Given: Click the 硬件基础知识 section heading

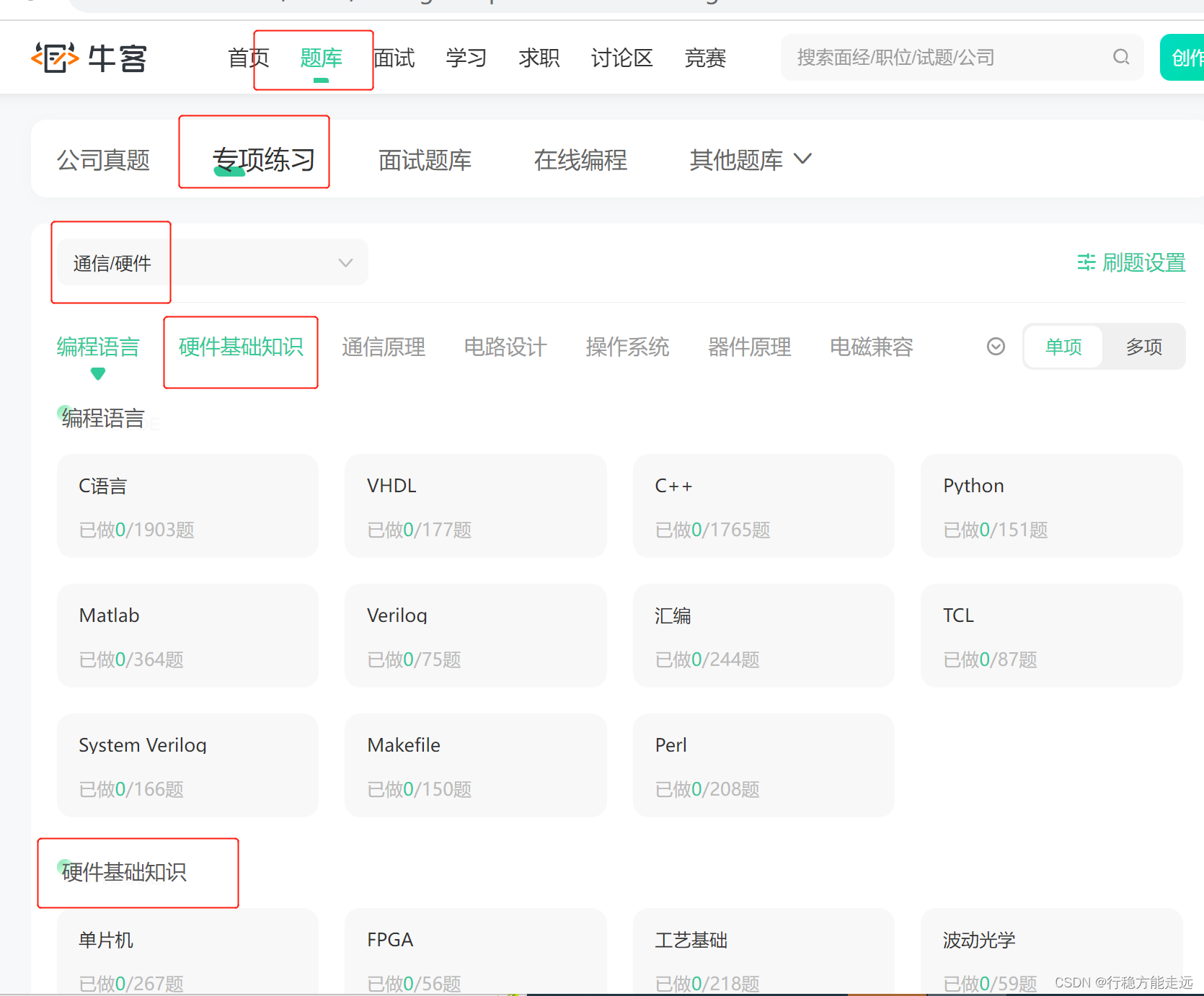Looking at the screenshot, I should click(124, 872).
